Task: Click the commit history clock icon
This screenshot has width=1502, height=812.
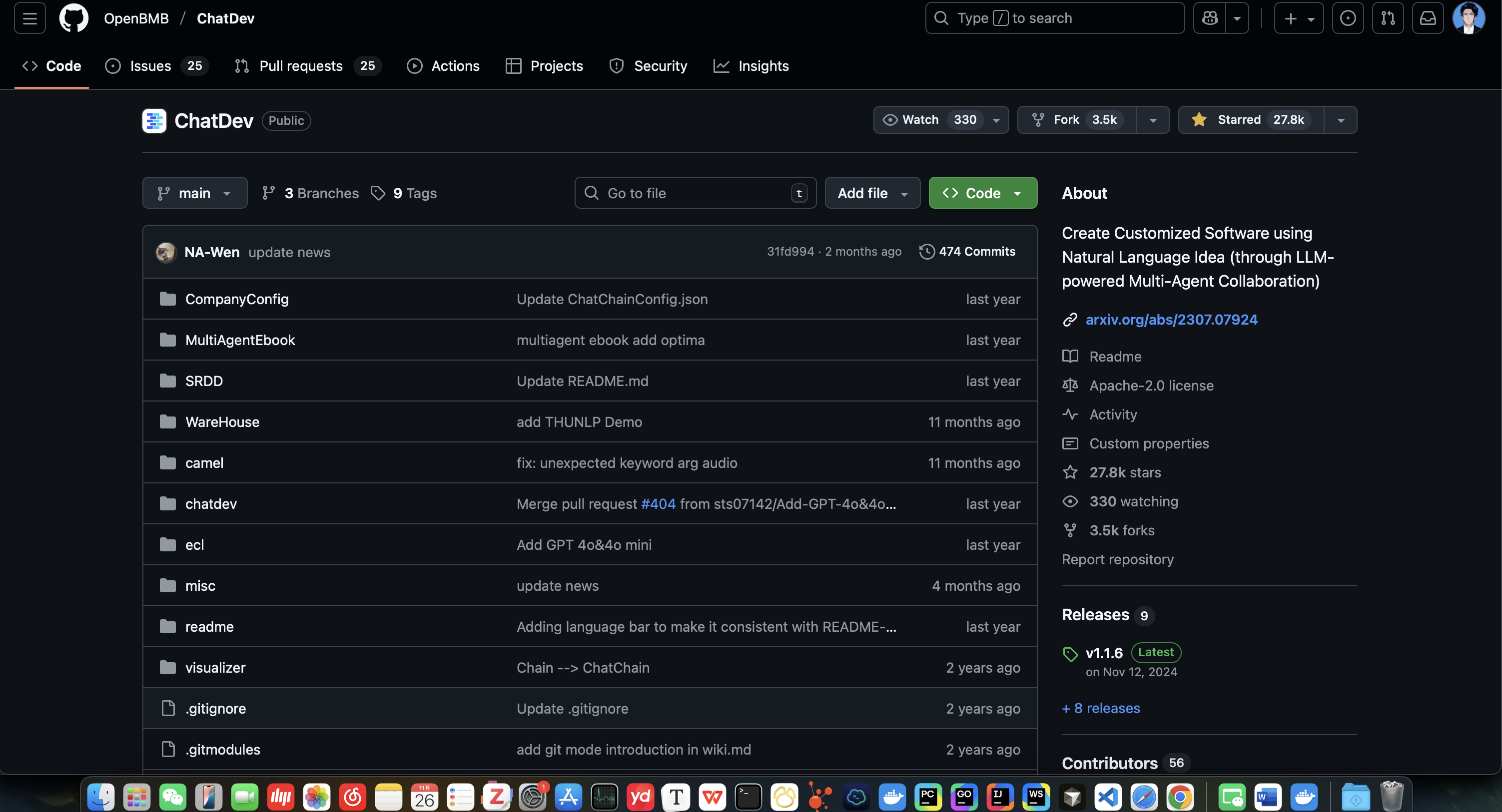Action: 926,251
